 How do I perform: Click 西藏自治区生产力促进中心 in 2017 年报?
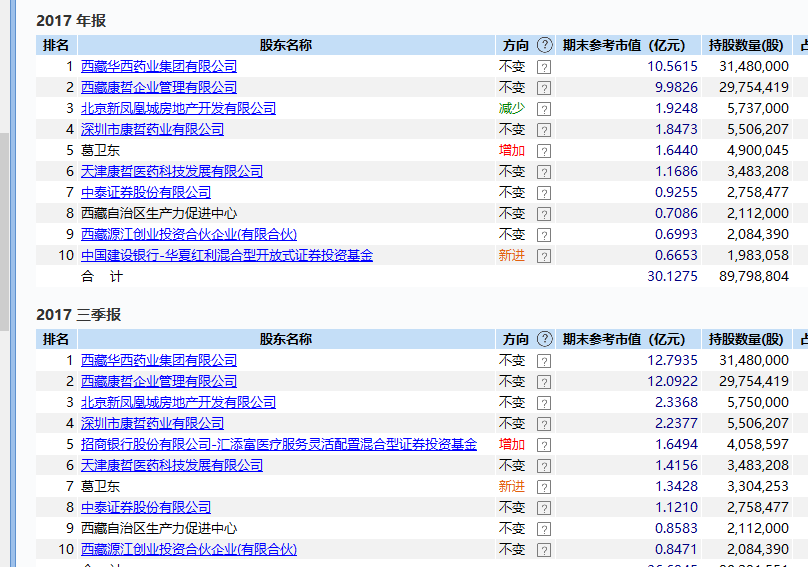pos(159,213)
